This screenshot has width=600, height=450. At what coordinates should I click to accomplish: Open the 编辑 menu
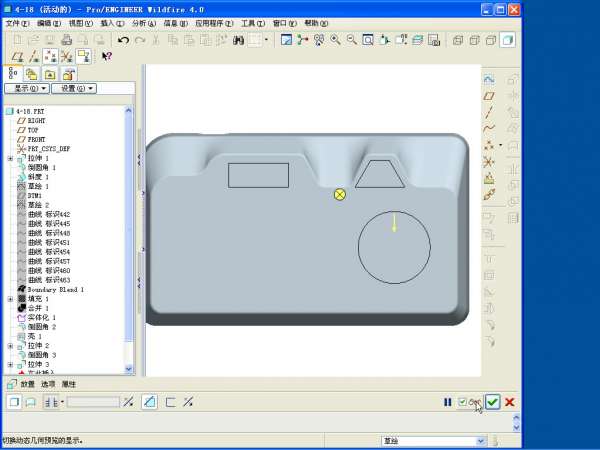pyautogui.click(x=49, y=23)
